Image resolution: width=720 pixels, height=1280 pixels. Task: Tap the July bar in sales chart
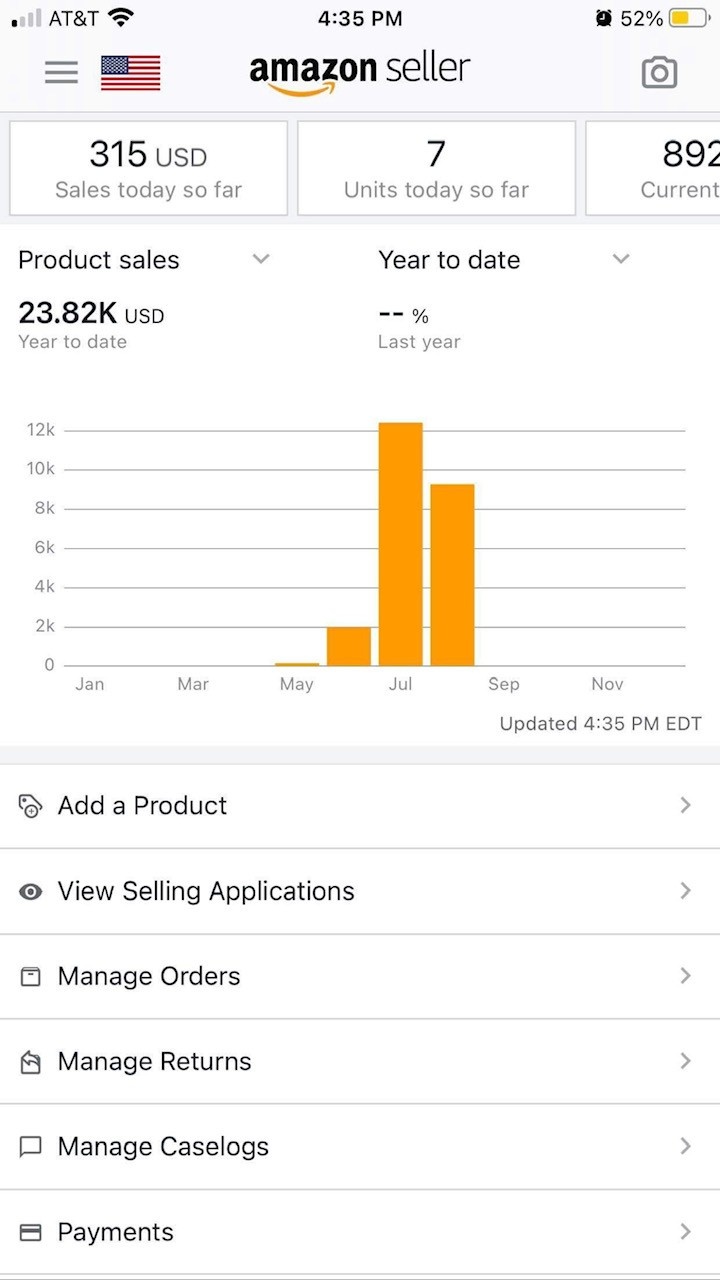400,544
